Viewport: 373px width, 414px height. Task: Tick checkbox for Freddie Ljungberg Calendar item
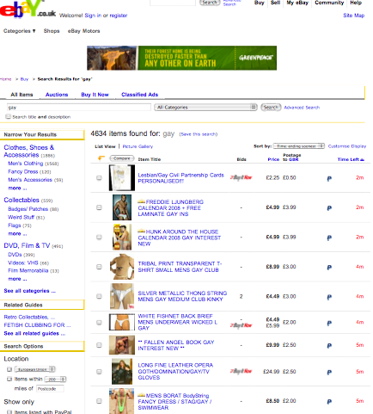(x=99, y=207)
